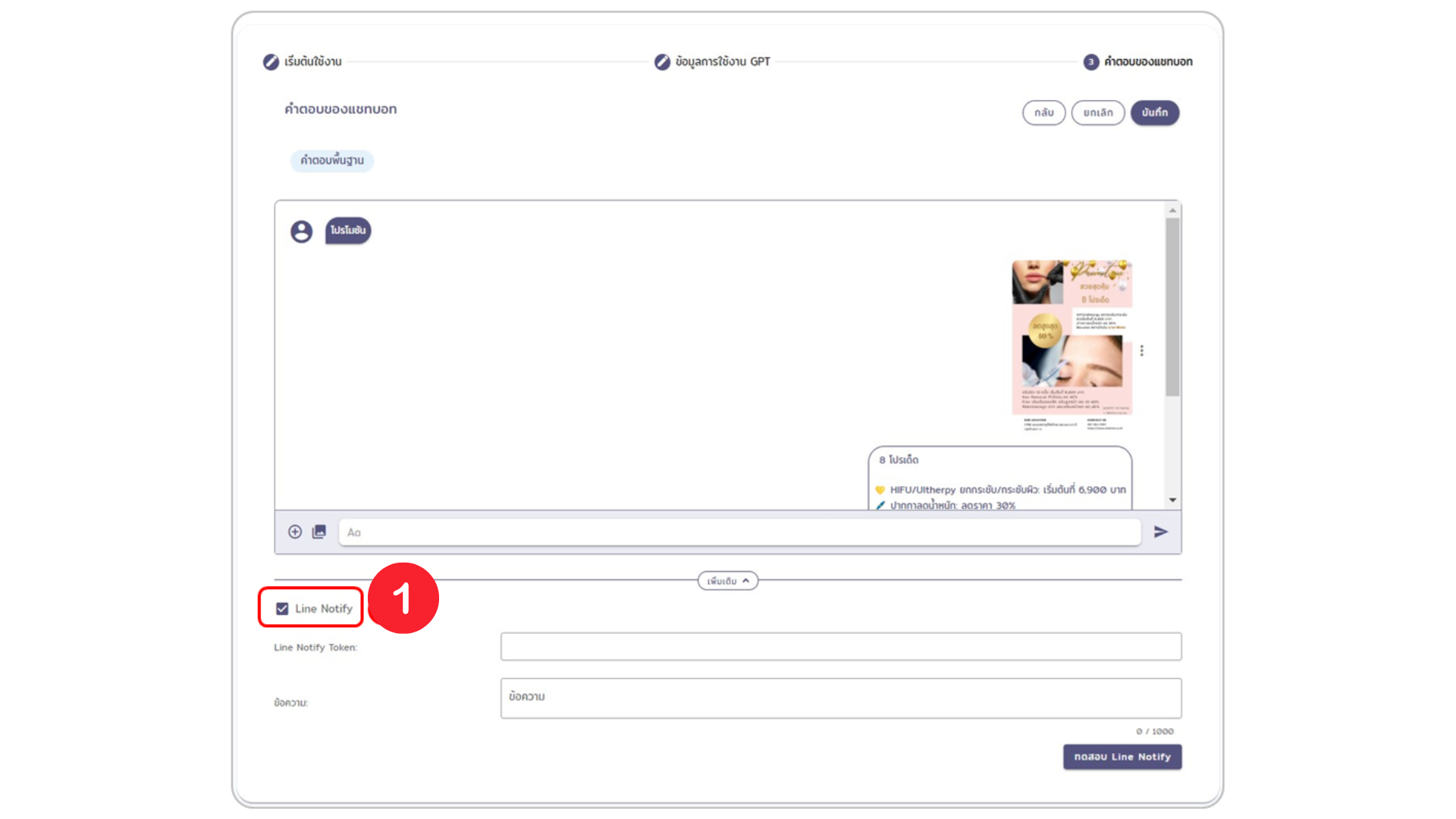Viewport: 1456px width, 819px height.
Task: Click pencil icon of first step เริ่มต้นใช้งาน
Action: [271, 61]
